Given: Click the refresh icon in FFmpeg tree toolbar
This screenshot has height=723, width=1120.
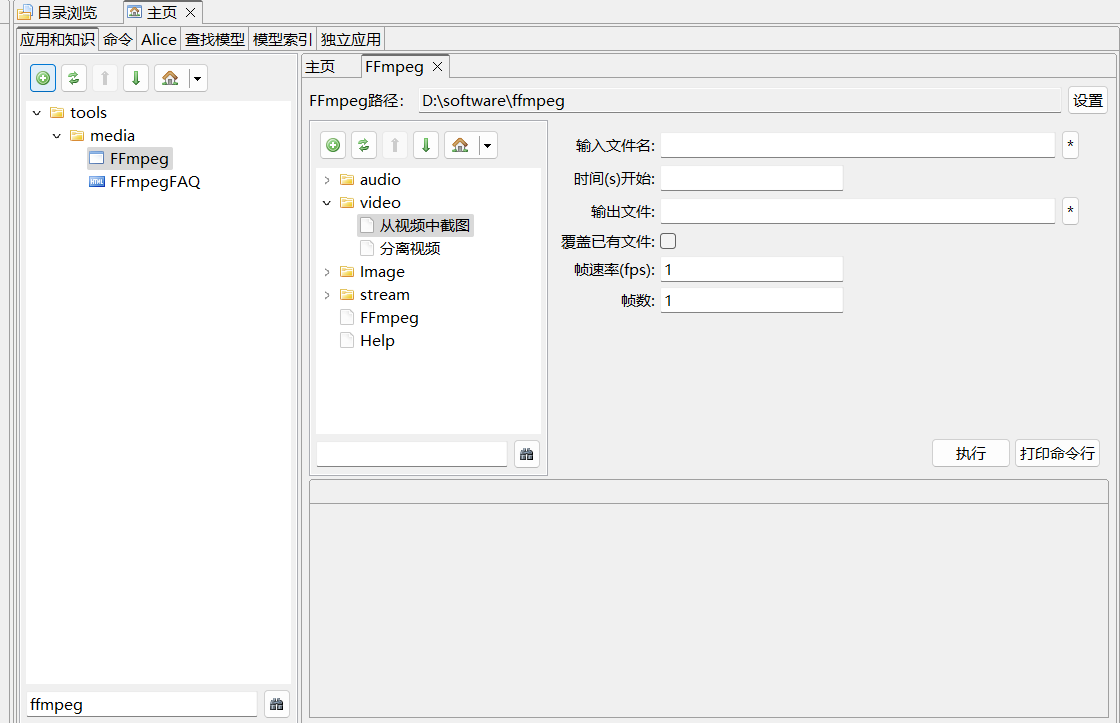Looking at the screenshot, I should pyautogui.click(x=364, y=145).
